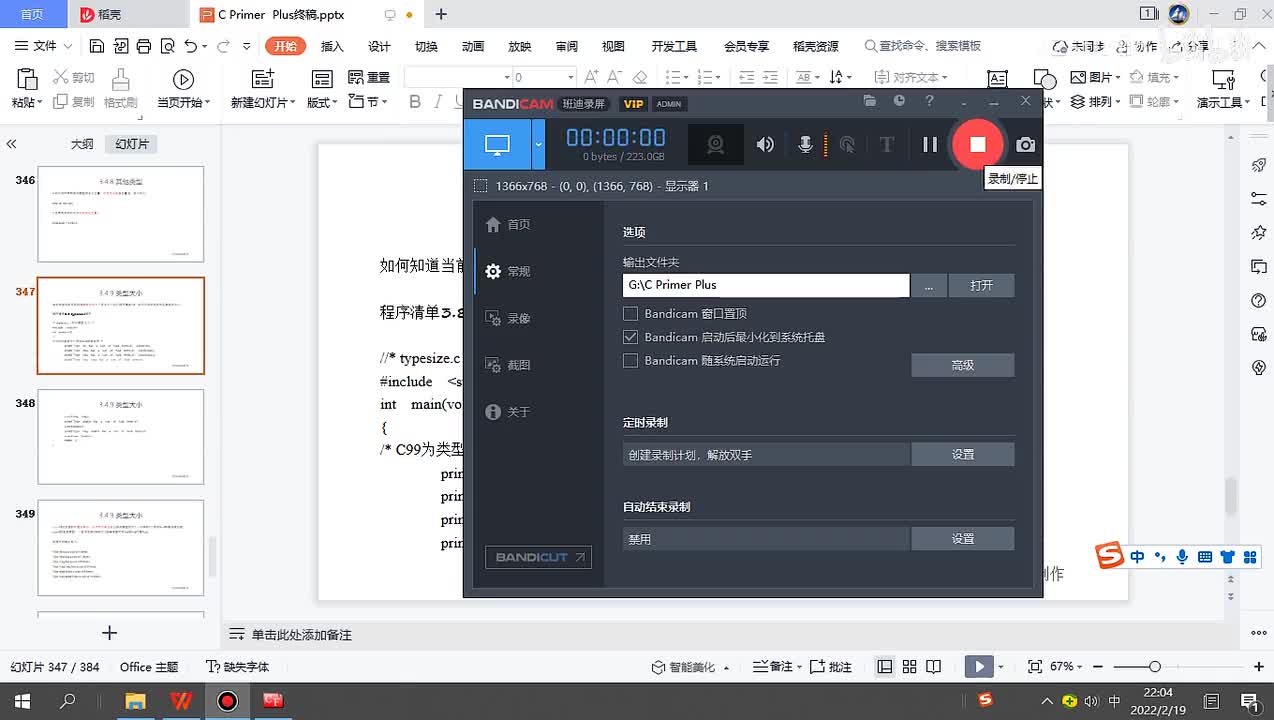Viewport: 1274px width, 720px height.
Task: Open the BANDICUT link button
Action: point(539,557)
